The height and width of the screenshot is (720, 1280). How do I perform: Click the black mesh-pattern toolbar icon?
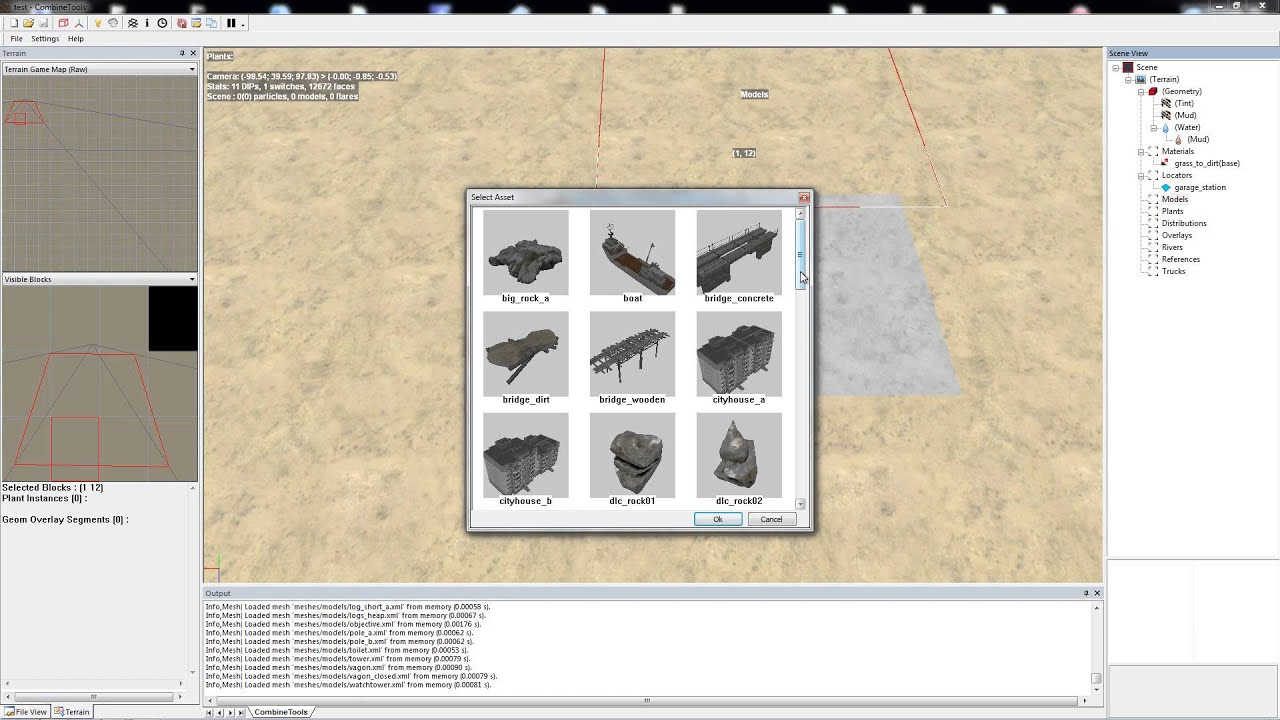click(133, 23)
